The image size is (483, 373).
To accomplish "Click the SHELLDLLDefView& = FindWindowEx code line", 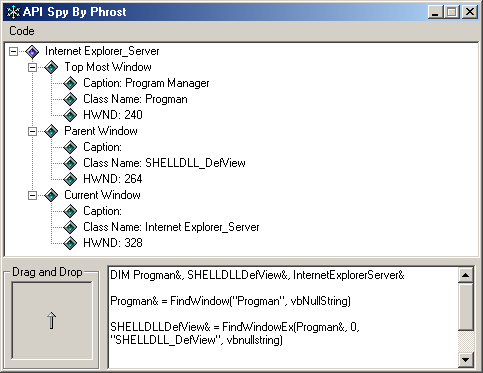I will tap(235, 333).
